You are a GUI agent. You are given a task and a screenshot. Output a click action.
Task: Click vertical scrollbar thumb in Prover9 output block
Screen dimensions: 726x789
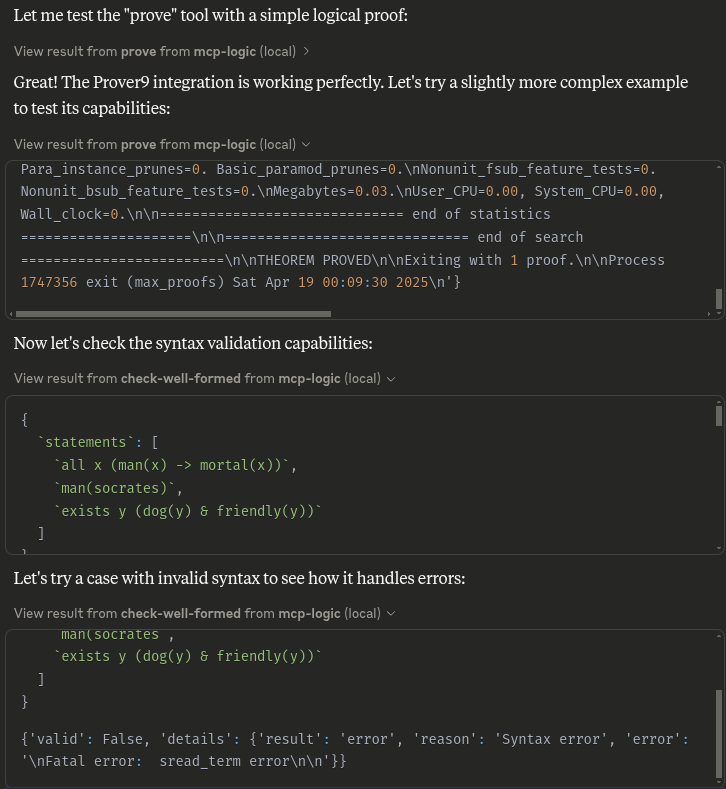click(x=718, y=298)
